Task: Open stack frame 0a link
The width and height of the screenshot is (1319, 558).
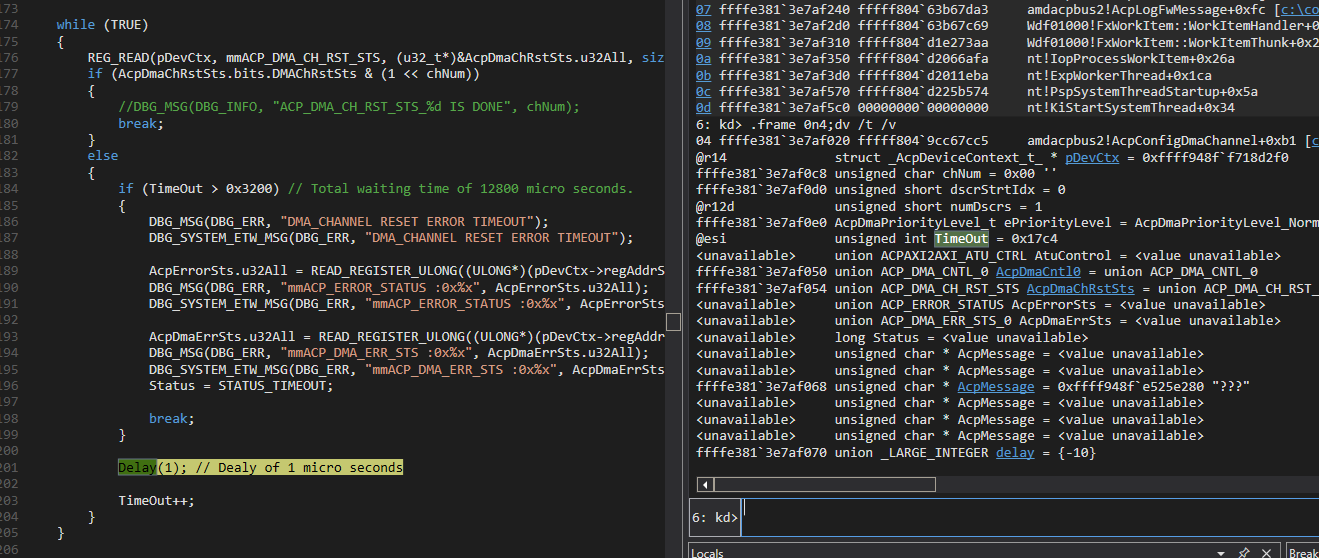Action: 703,59
